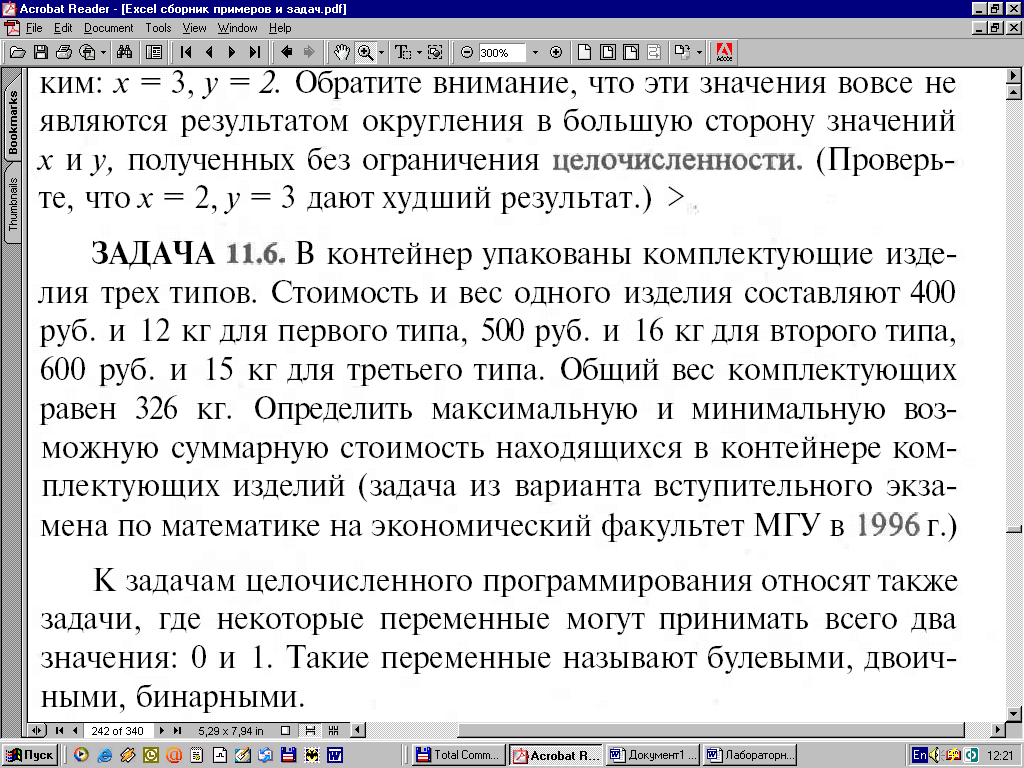This screenshot has width=1024, height=768.
Task: Select Single Page layout in status bar
Action: point(285,730)
